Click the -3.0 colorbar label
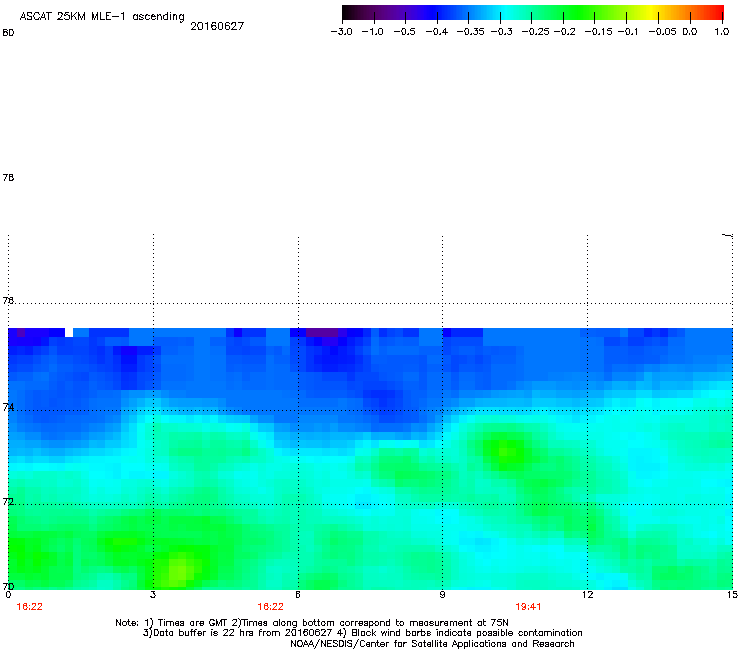Screen dimensions: 740x650 [341, 32]
